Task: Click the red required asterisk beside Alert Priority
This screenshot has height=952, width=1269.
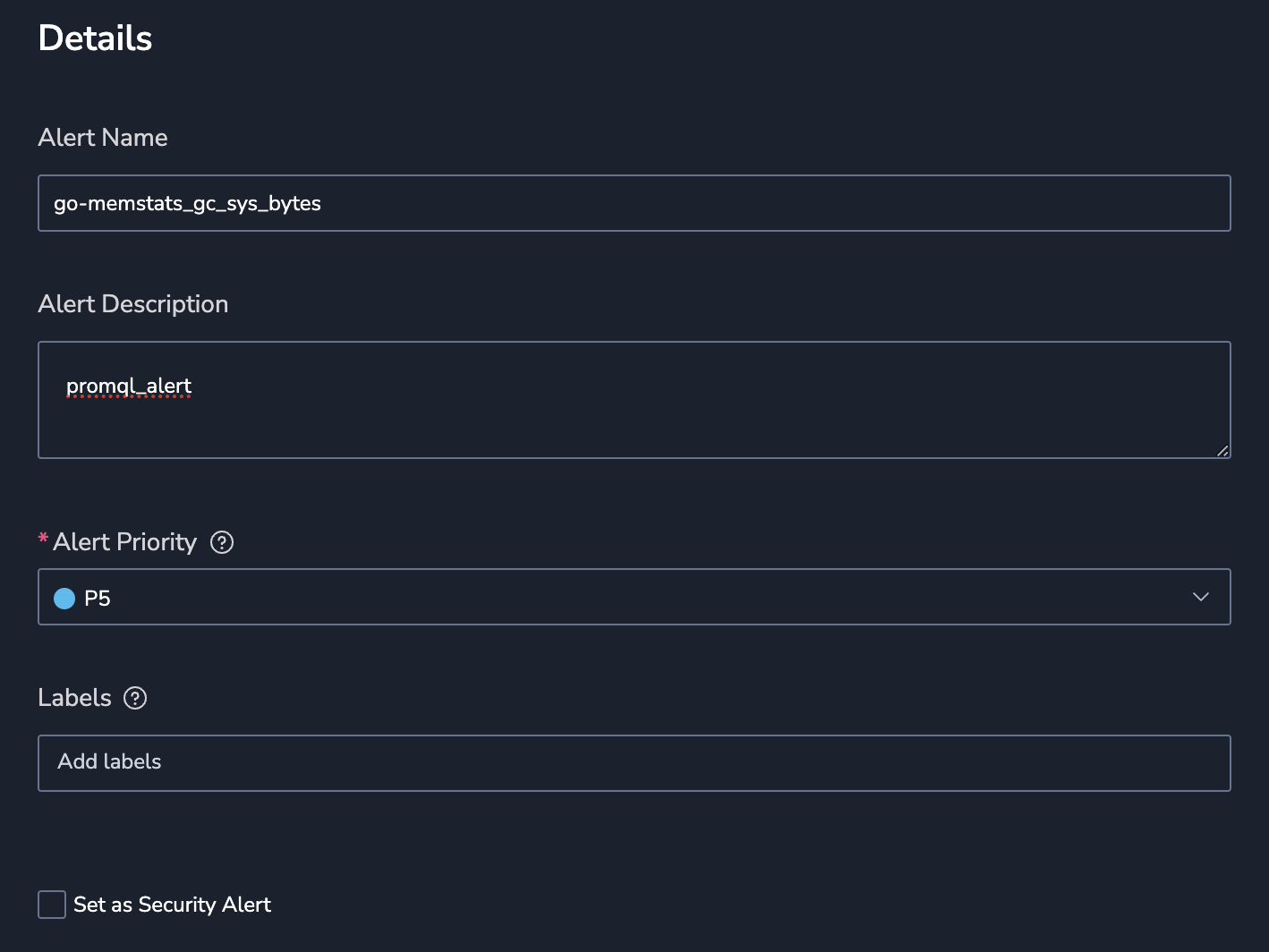Action: (43, 539)
